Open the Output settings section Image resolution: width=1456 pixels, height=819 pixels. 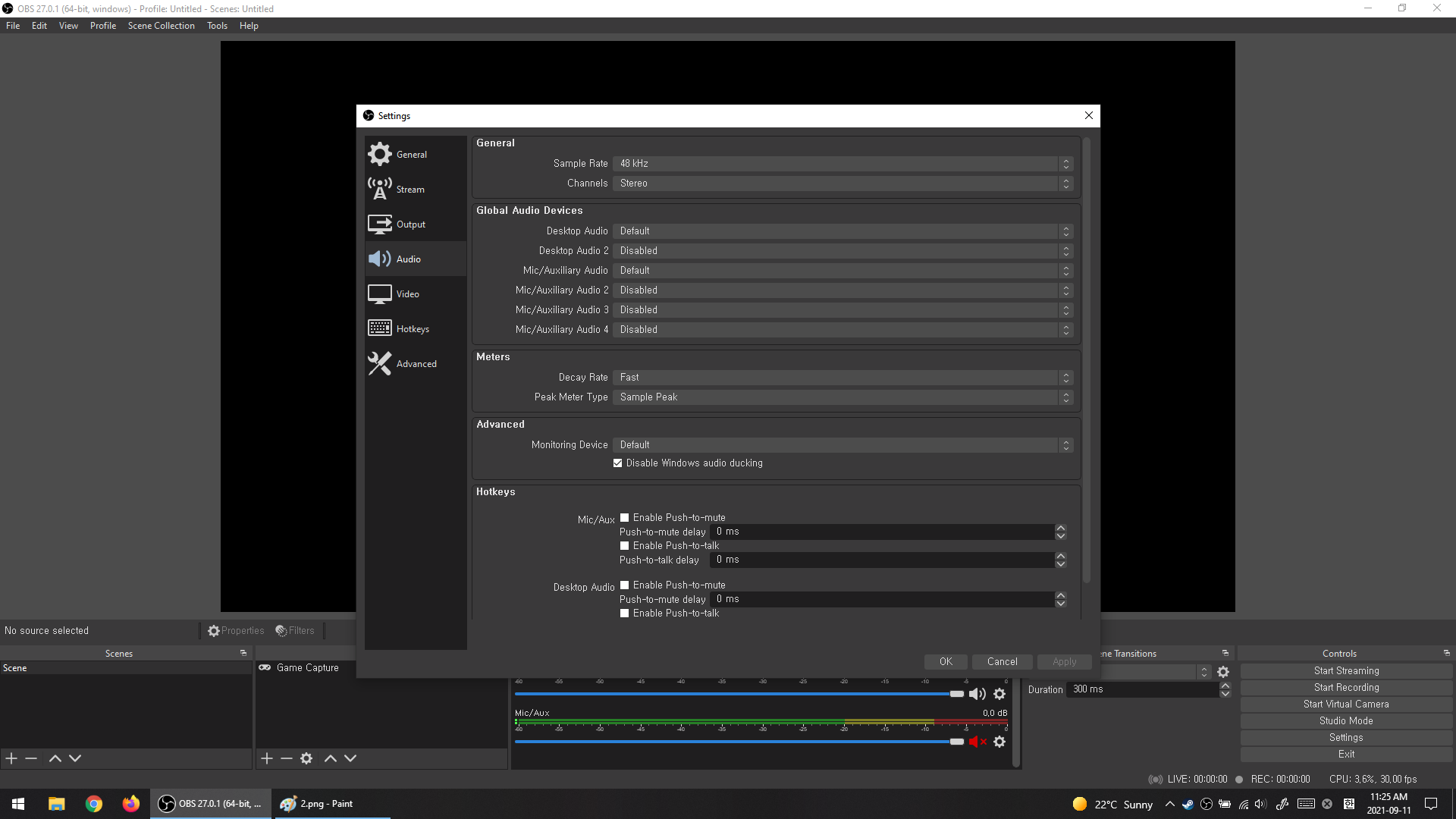[410, 224]
